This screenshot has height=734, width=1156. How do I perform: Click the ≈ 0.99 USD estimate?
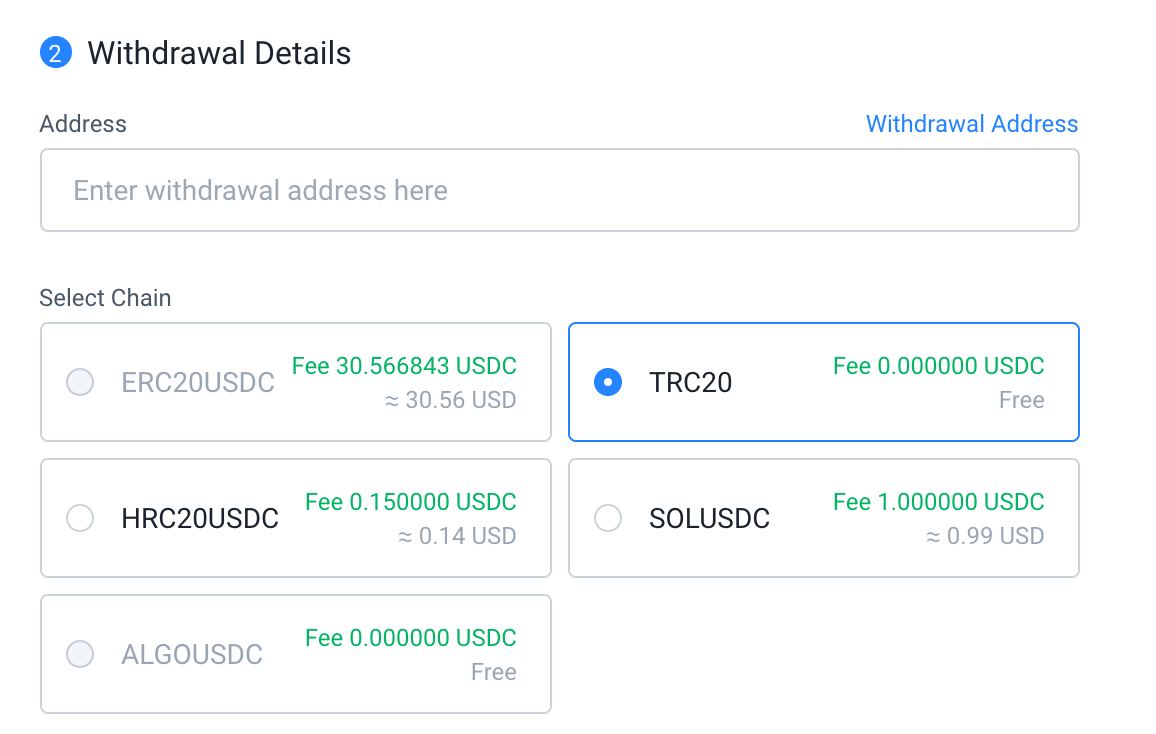(984, 536)
